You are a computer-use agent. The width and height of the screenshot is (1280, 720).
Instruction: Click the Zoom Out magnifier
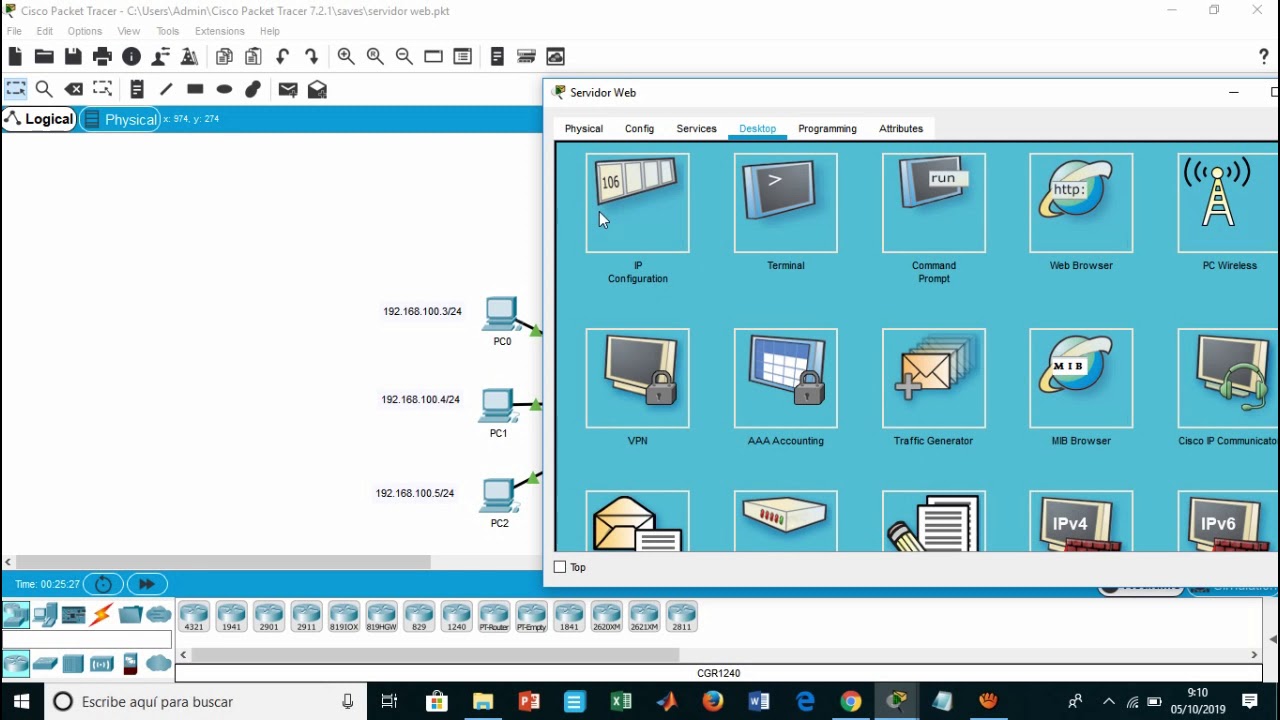(x=404, y=57)
